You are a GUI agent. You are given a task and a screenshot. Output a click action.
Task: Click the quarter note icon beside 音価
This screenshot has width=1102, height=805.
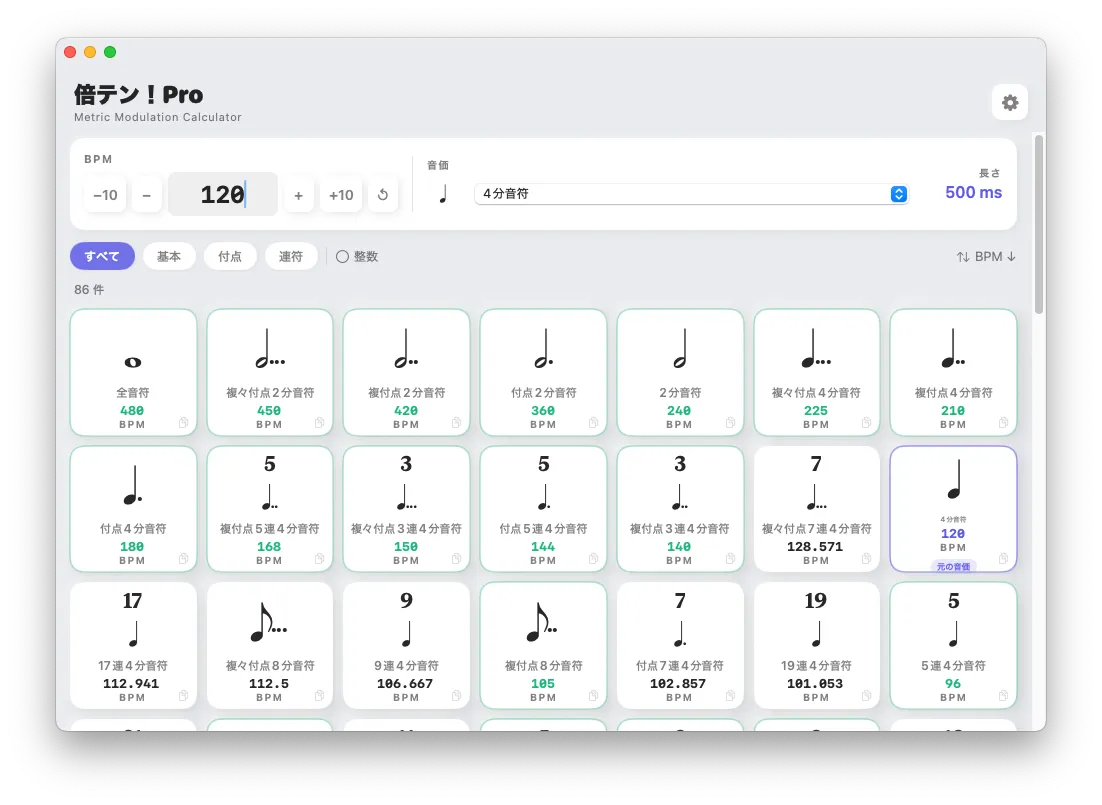click(443, 193)
